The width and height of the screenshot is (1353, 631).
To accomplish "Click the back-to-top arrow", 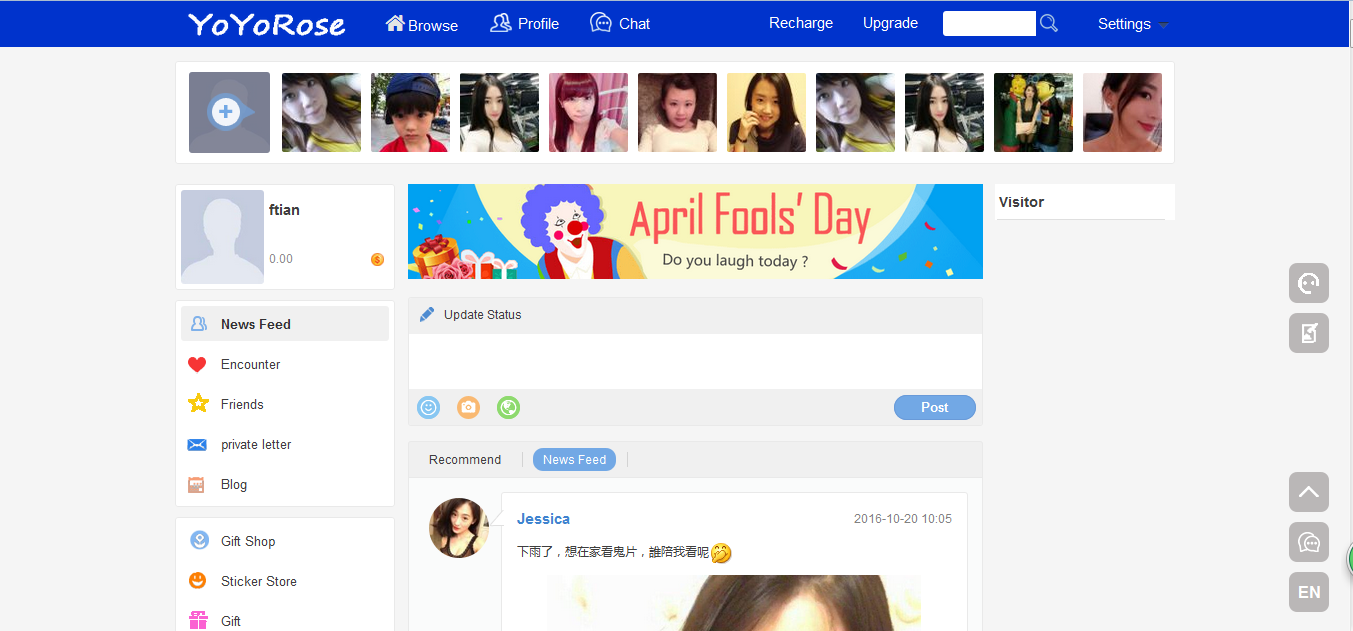I will pos(1309,492).
